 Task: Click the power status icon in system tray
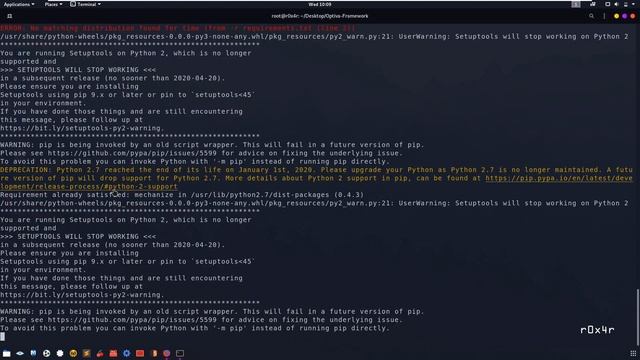(x=625, y=4)
